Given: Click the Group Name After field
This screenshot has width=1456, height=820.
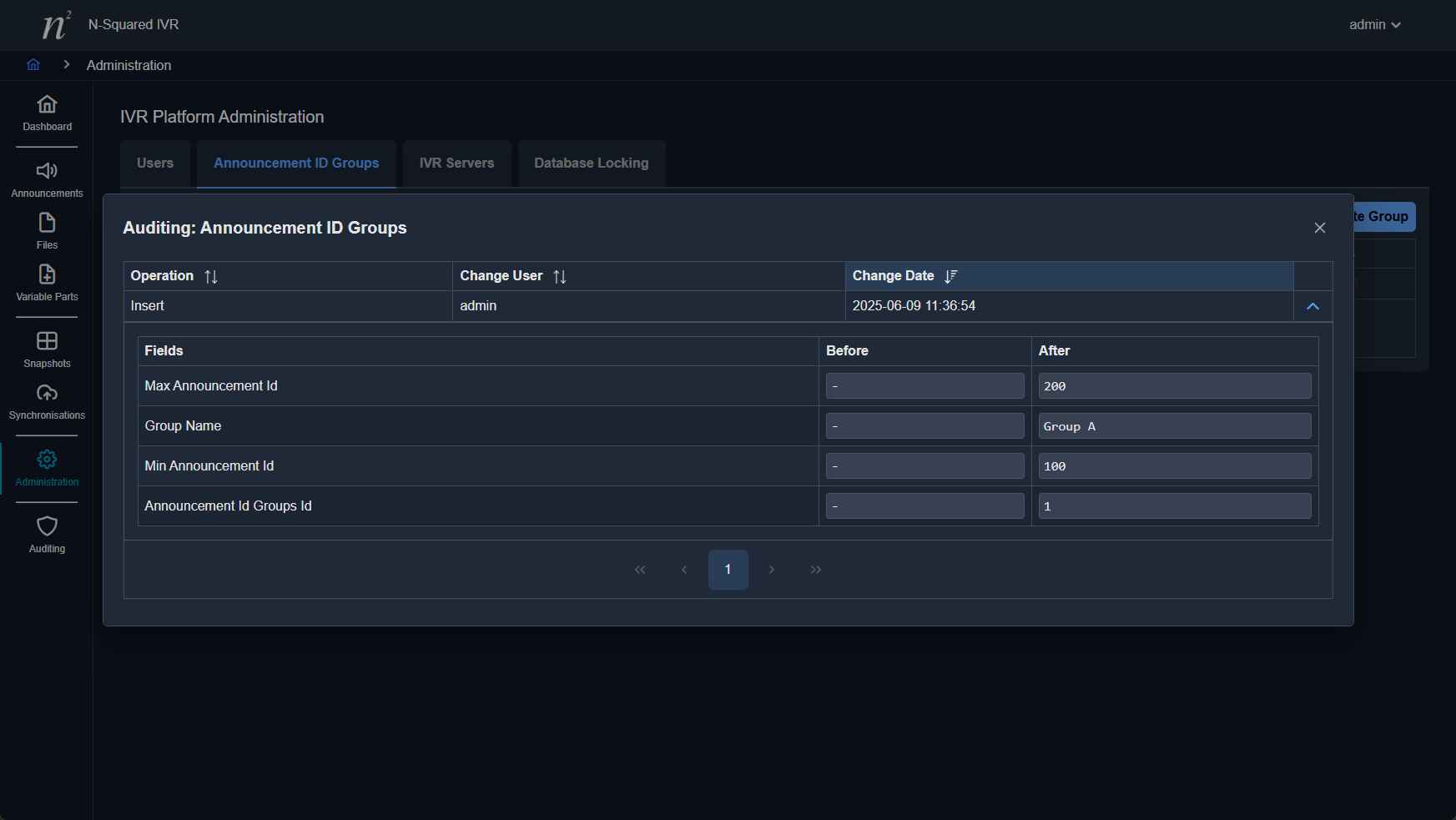Looking at the screenshot, I should tap(1174, 426).
